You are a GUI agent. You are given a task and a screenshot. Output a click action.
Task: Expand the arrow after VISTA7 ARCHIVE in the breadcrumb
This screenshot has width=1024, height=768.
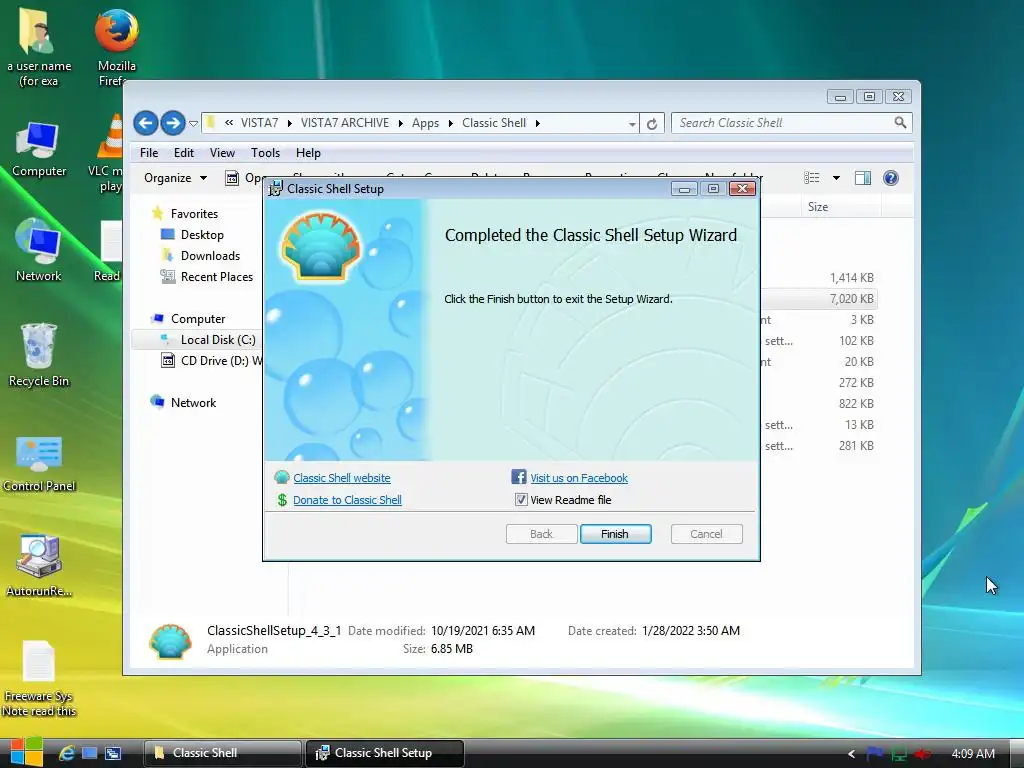click(400, 123)
